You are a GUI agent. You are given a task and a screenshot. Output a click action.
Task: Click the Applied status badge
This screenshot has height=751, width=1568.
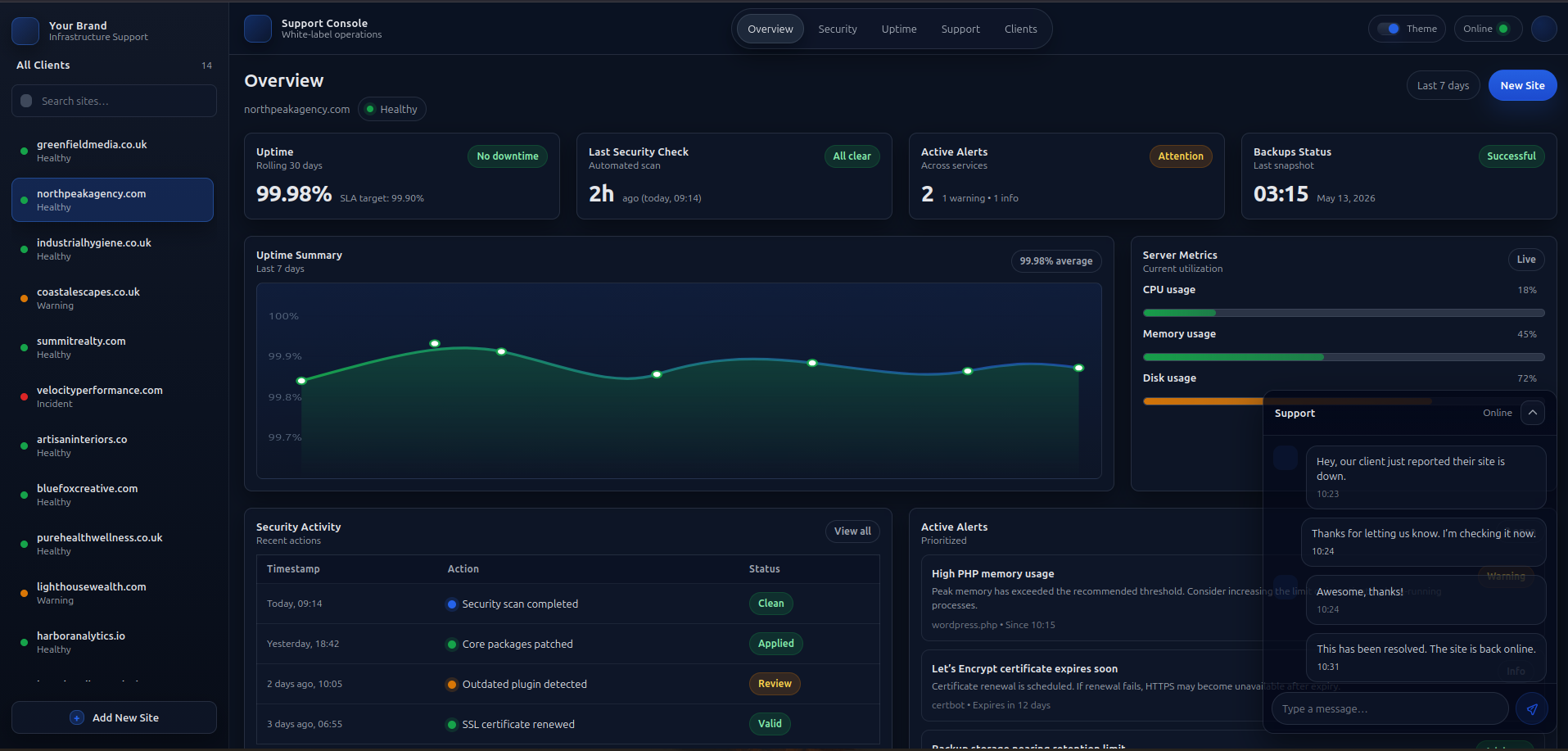(x=775, y=644)
